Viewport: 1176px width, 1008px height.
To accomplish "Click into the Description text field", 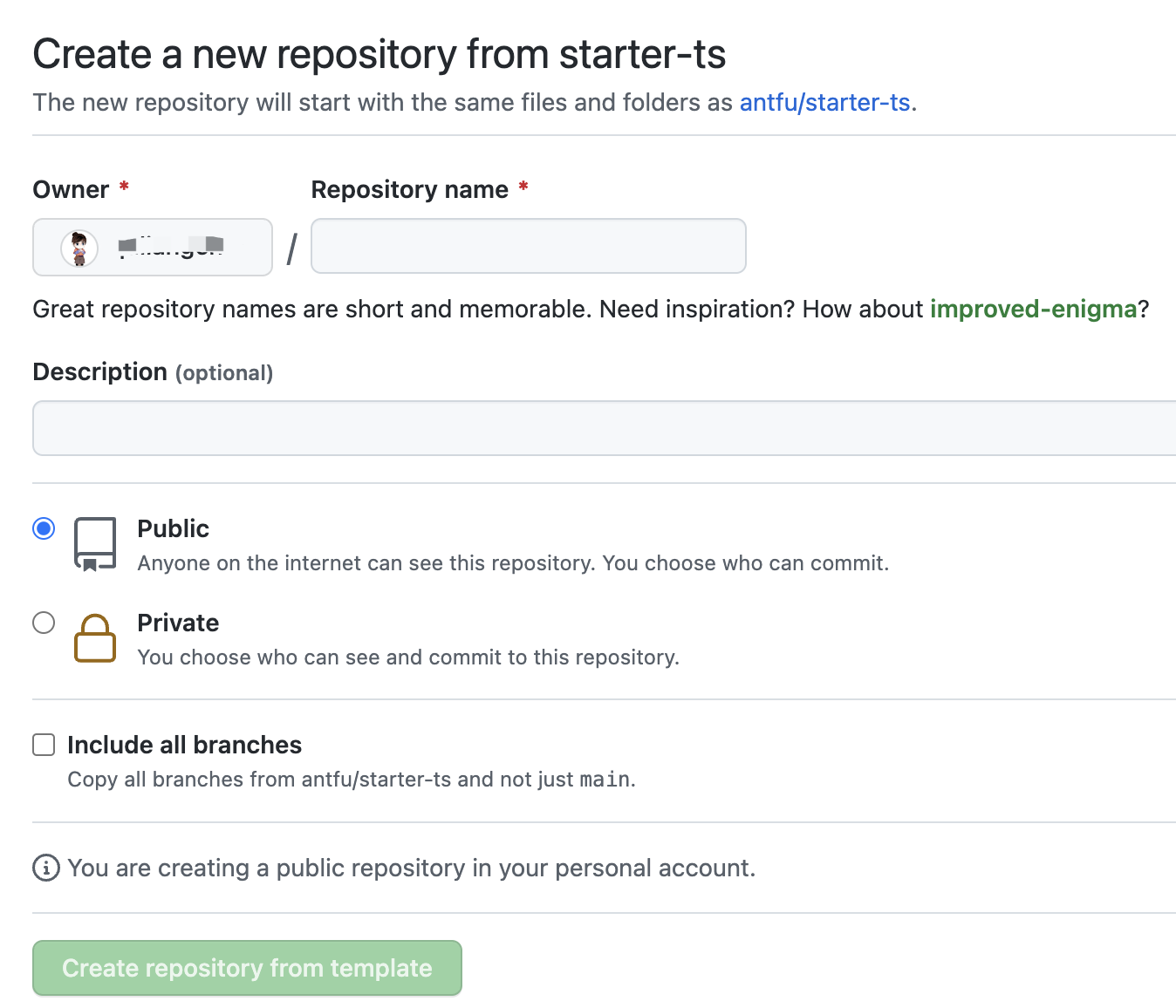I will click(x=604, y=428).
